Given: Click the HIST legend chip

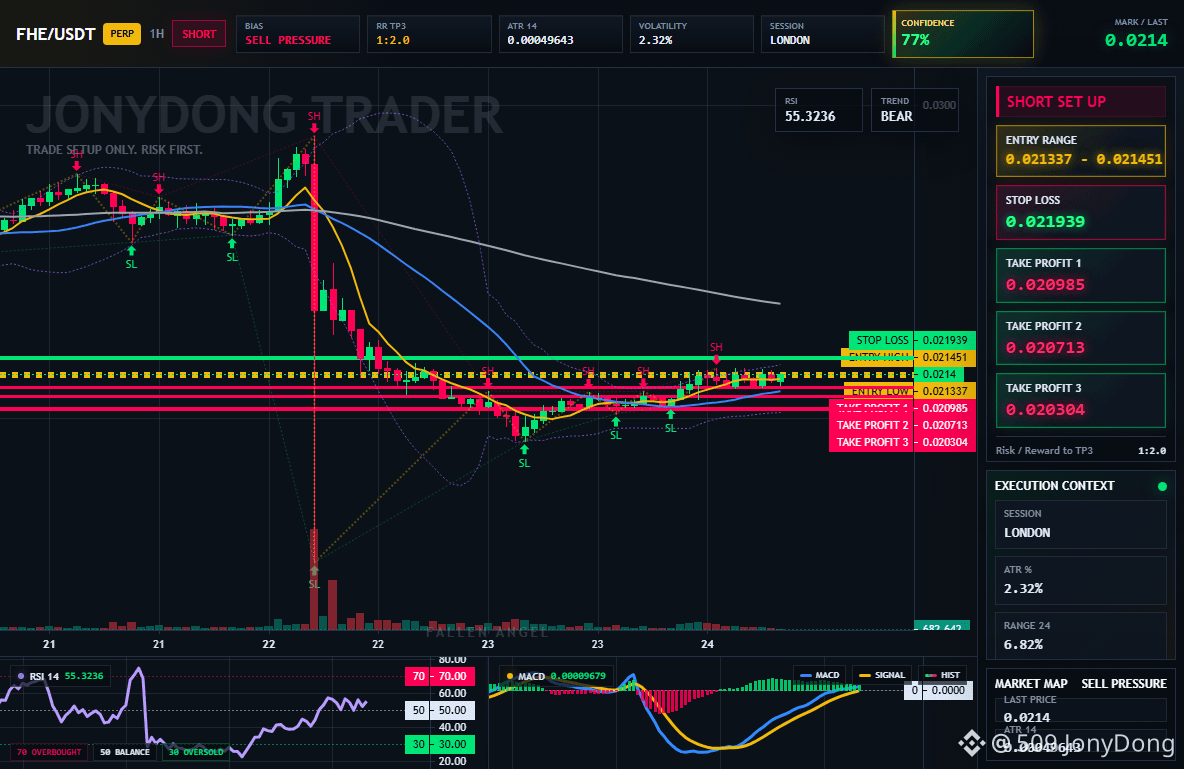Looking at the screenshot, I should 942,675.
